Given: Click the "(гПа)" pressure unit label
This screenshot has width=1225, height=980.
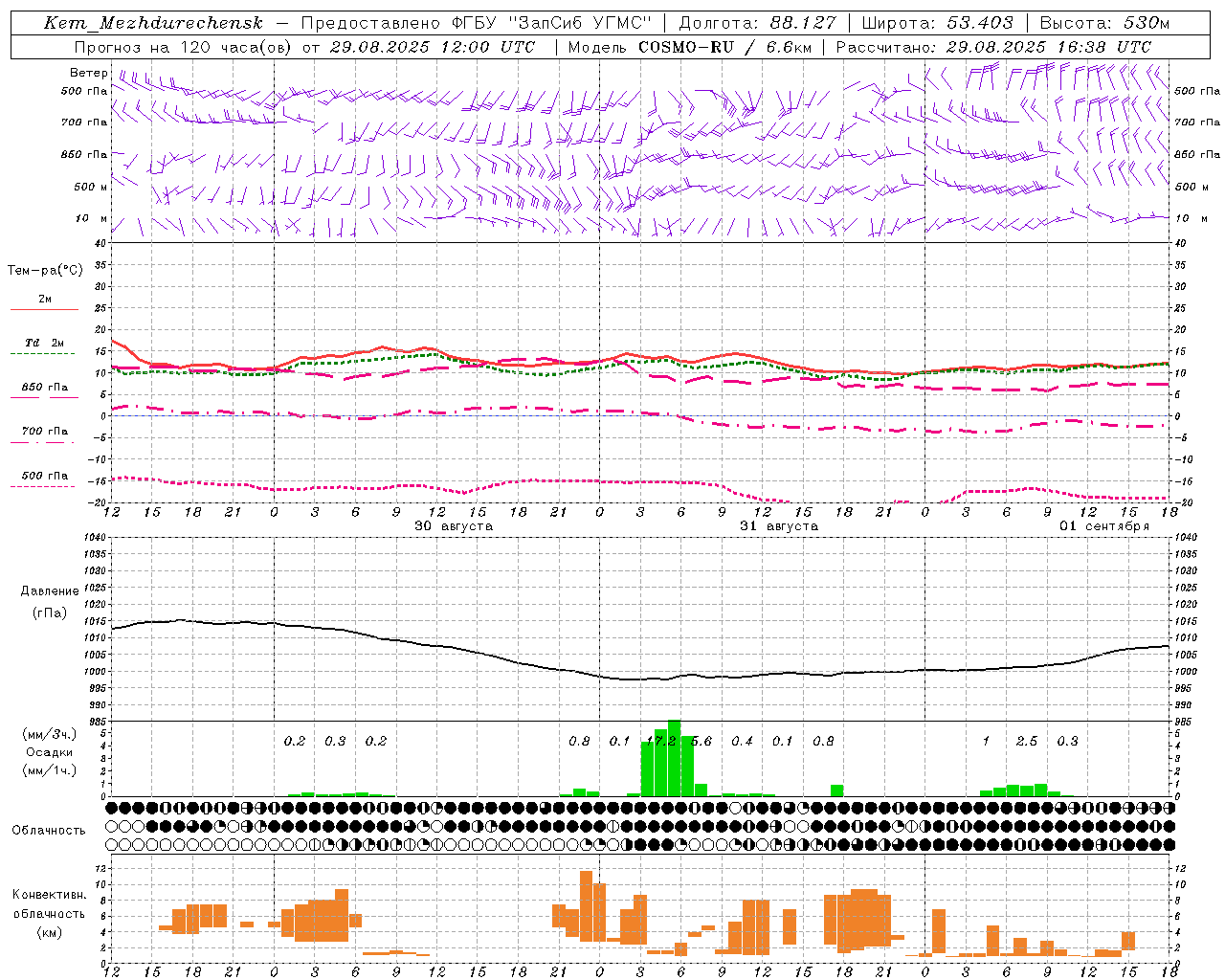Looking at the screenshot, I should pyautogui.click(x=50, y=613).
